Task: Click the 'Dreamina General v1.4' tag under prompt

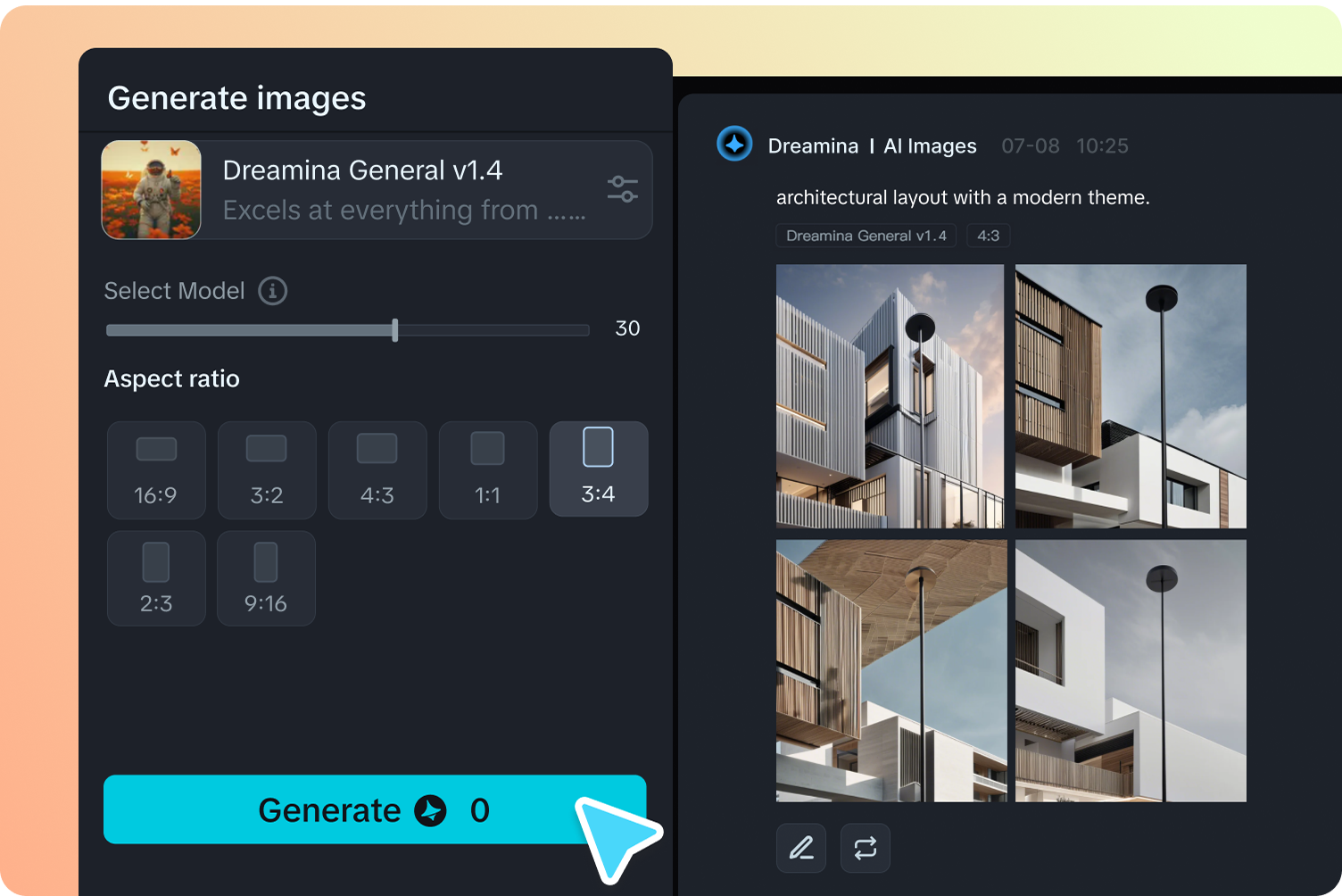Action: (x=866, y=236)
